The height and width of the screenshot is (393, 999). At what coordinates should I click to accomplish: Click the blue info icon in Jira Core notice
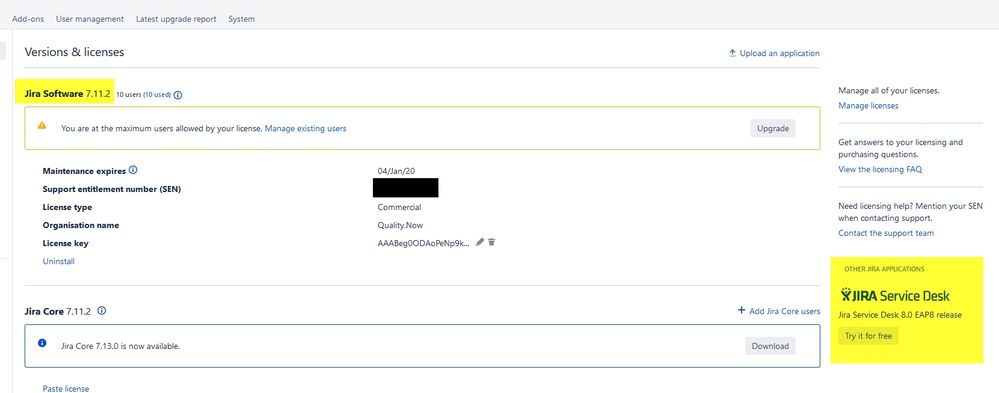(x=42, y=343)
